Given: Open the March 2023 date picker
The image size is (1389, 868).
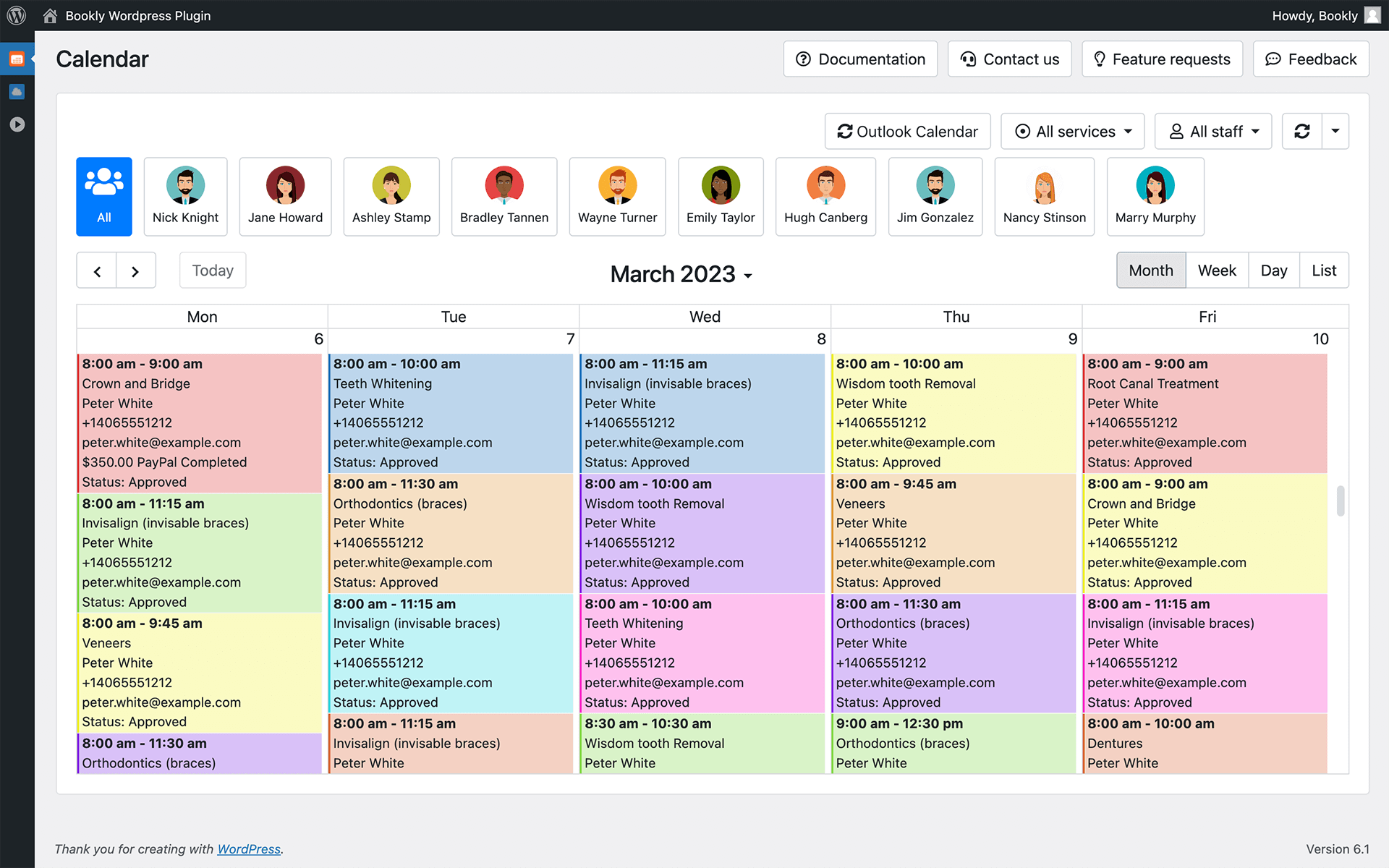Looking at the screenshot, I should (x=680, y=274).
